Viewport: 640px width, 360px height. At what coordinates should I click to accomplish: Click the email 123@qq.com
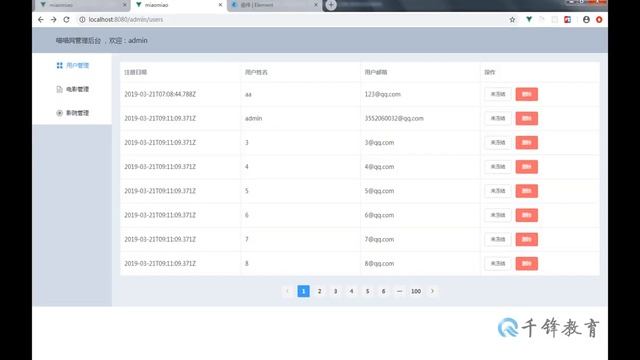pos(383,94)
